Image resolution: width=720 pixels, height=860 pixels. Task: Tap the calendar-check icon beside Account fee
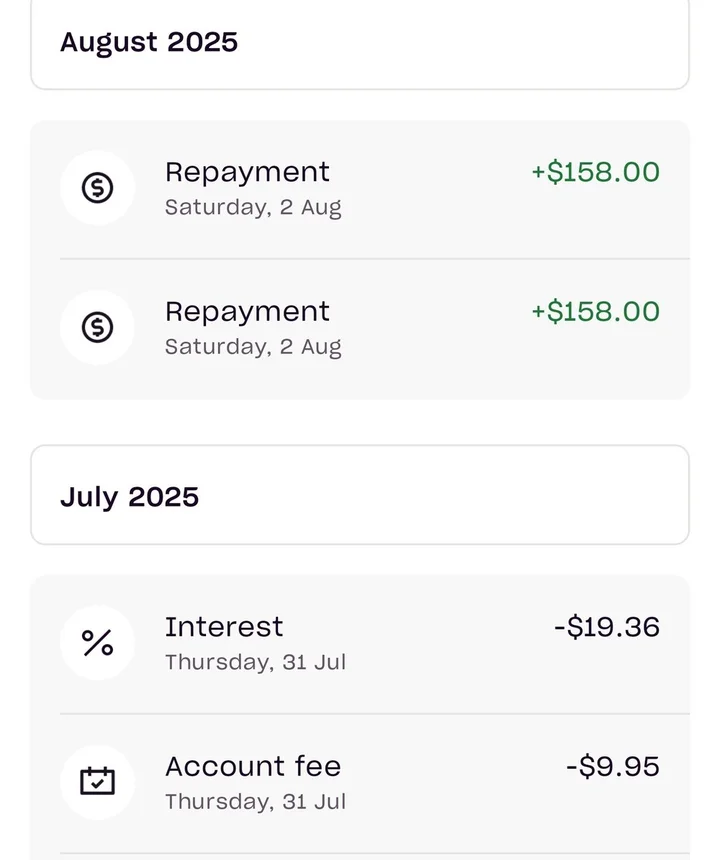pos(98,782)
